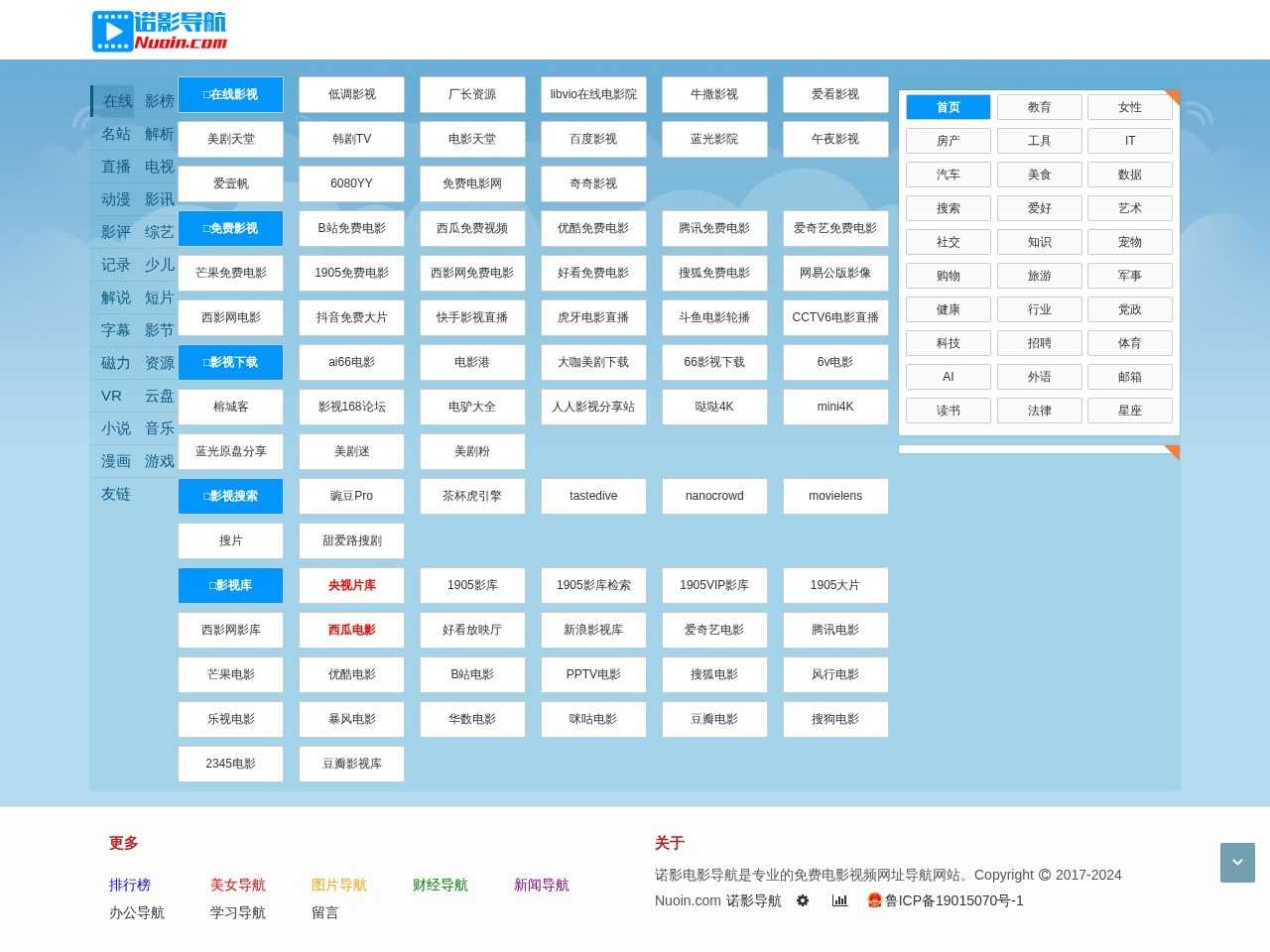Click the 免费影视 section header
Screen dimensions: 1270x952
(230, 228)
